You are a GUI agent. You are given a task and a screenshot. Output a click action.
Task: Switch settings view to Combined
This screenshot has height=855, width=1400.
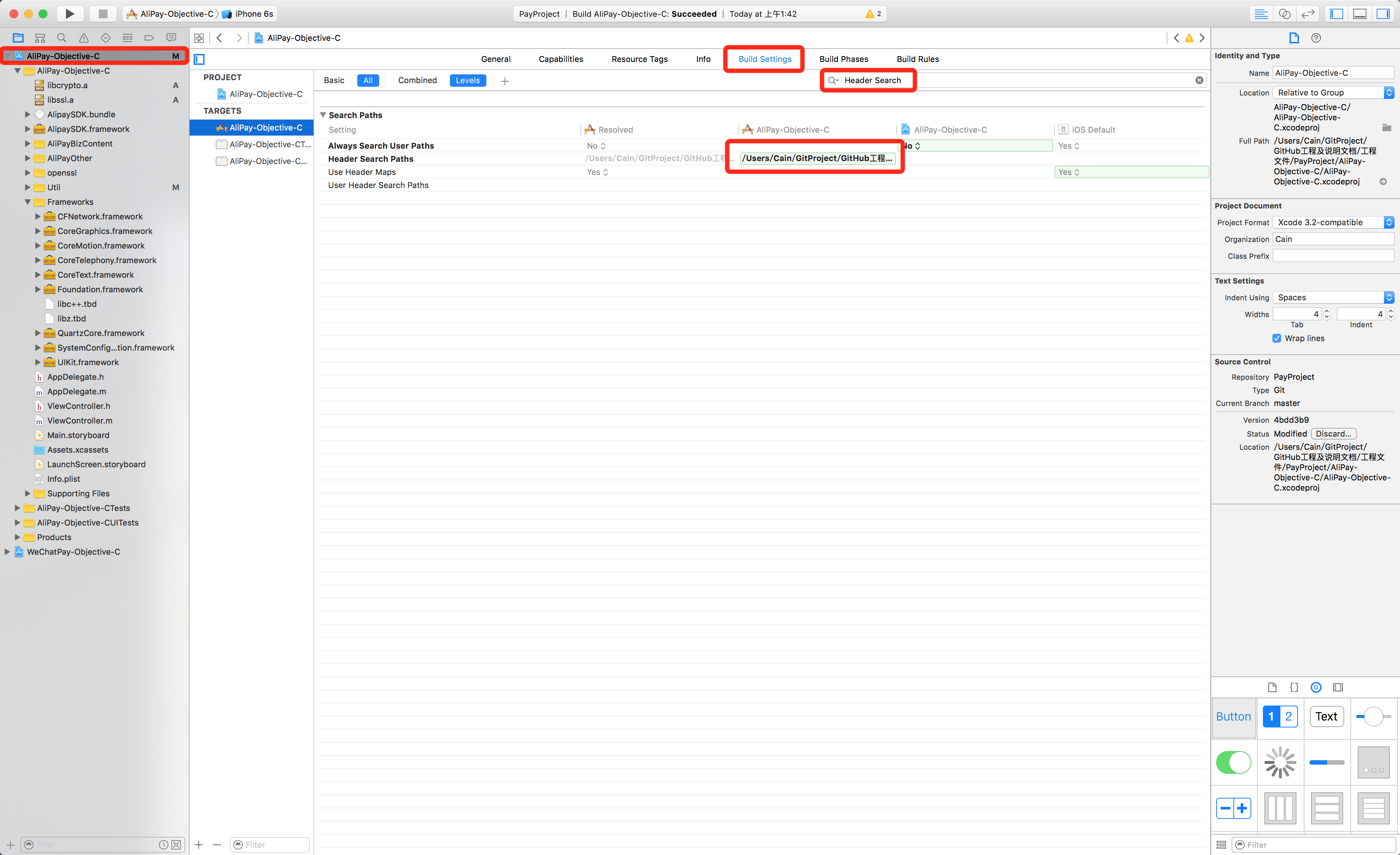[417, 80]
